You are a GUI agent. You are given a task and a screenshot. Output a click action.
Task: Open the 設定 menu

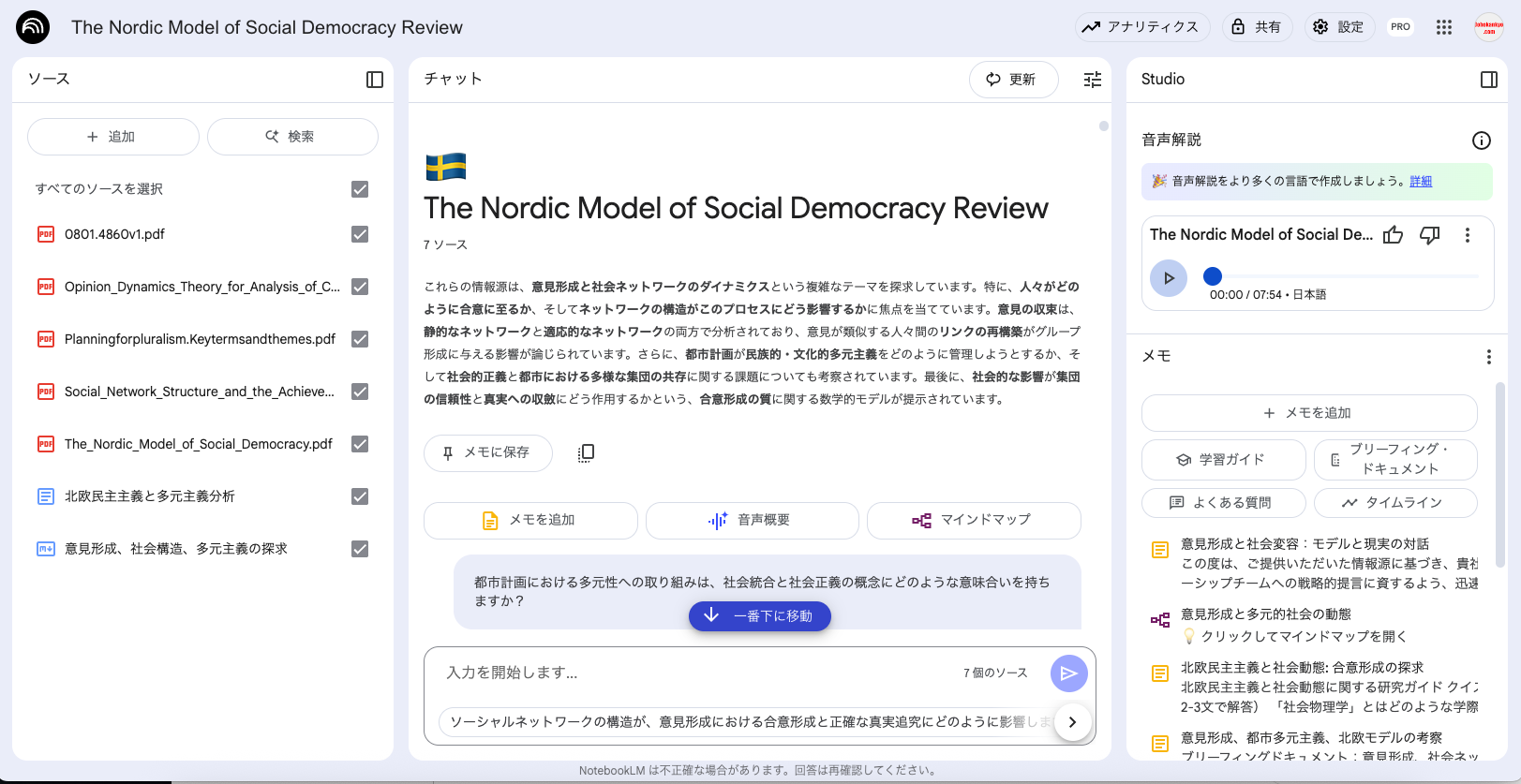click(x=1339, y=27)
